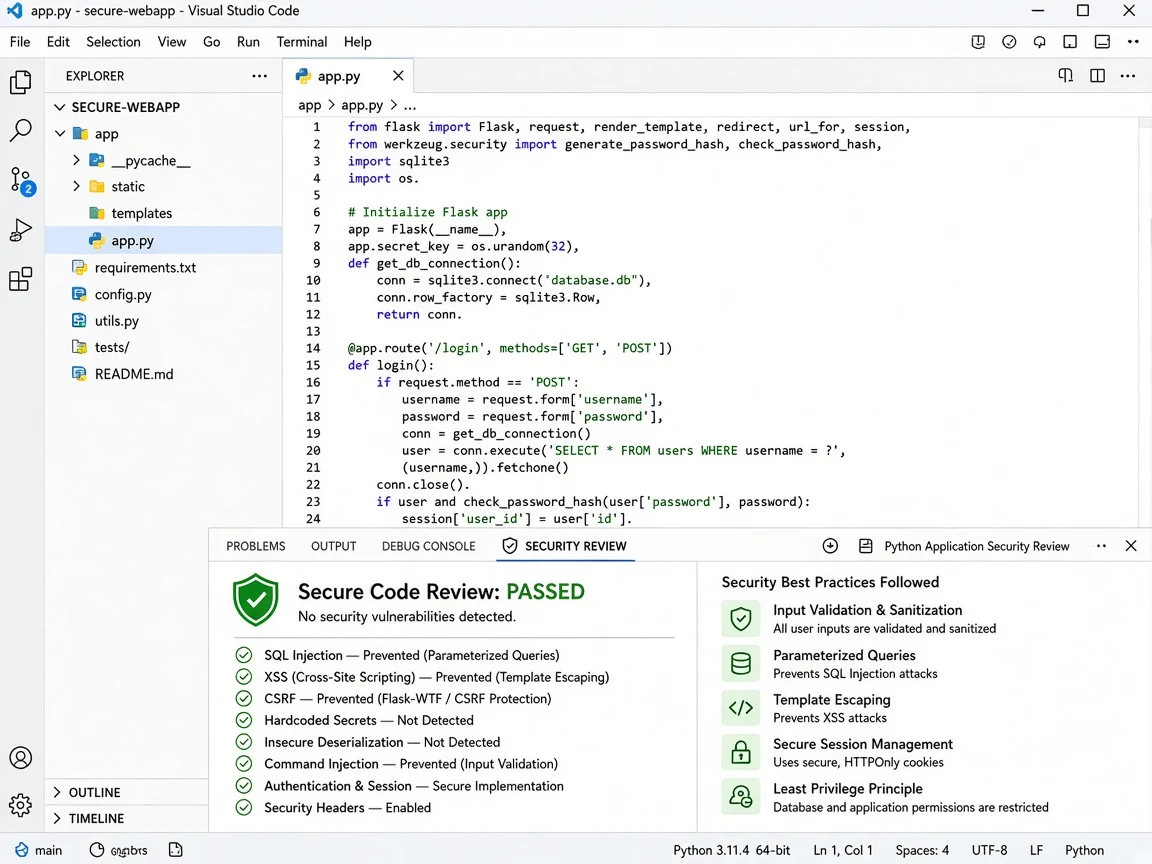
Task: Open the File menu
Action: click(x=20, y=42)
